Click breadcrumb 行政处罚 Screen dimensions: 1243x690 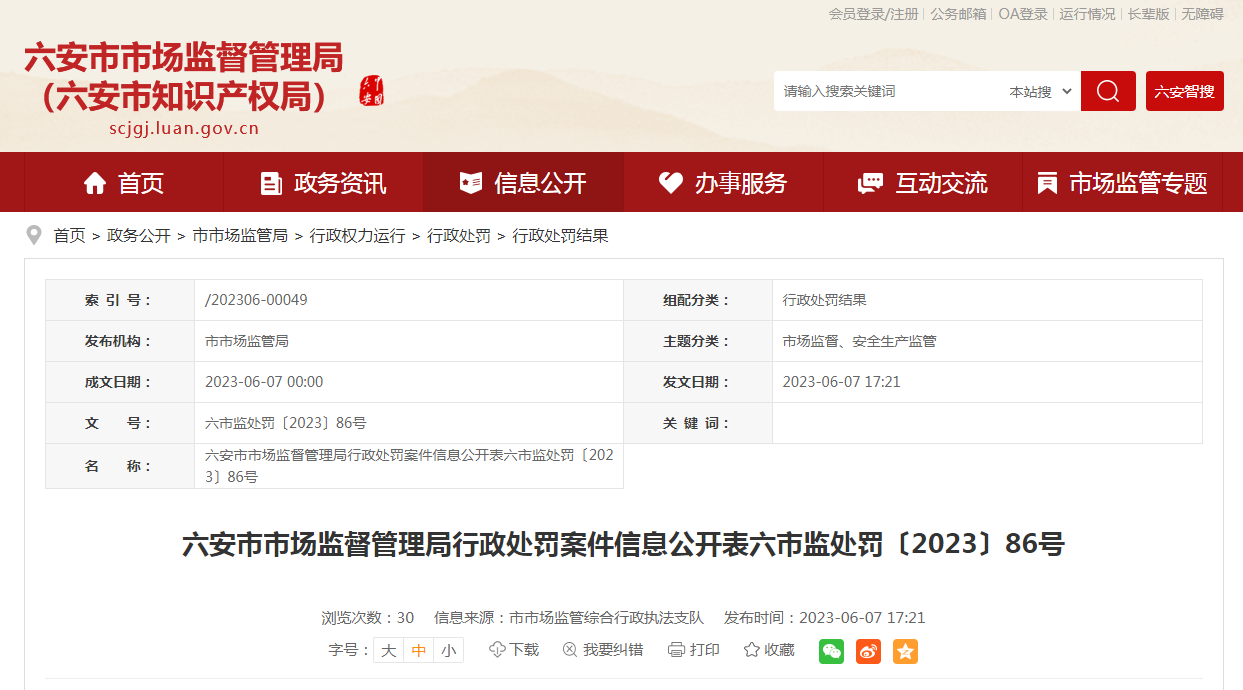point(459,236)
